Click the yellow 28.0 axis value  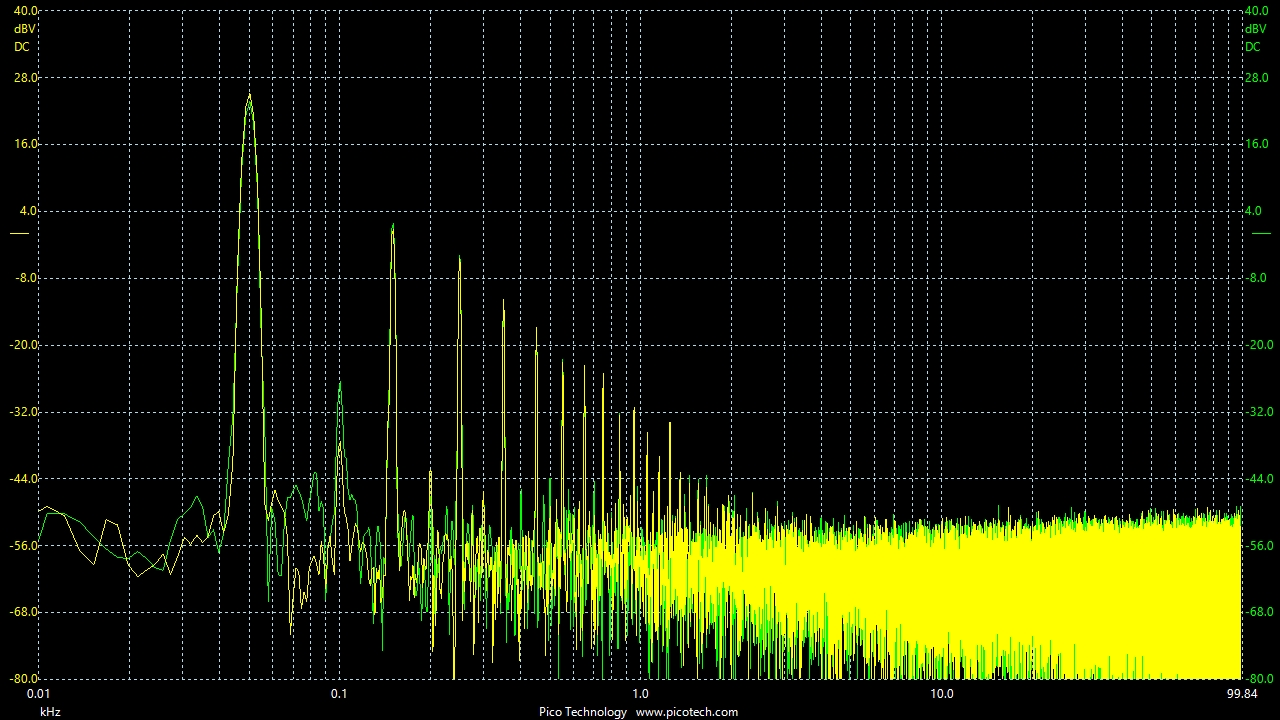point(25,77)
